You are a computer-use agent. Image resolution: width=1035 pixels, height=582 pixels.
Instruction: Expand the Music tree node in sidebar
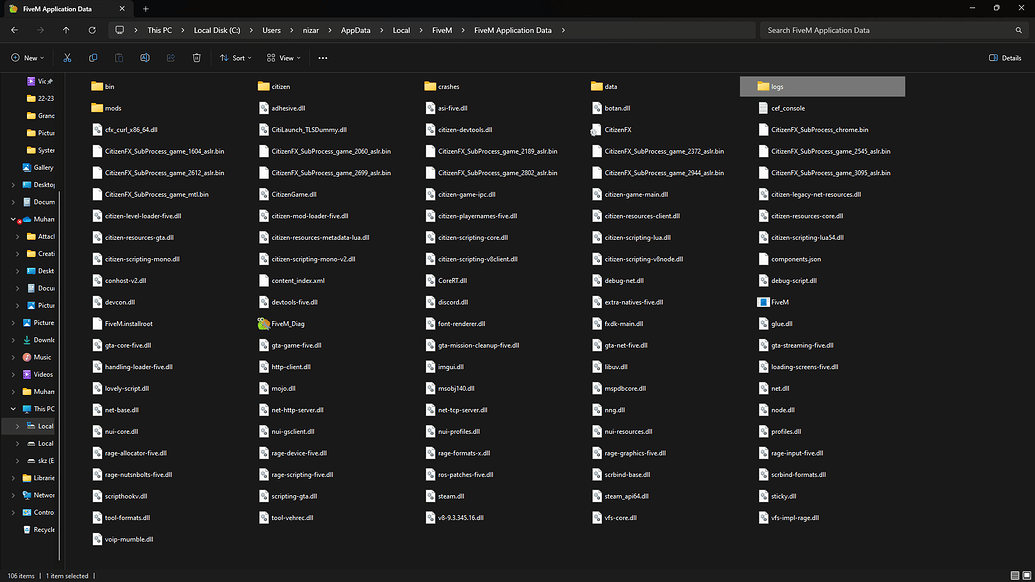pyautogui.click(x=13, y=357)
